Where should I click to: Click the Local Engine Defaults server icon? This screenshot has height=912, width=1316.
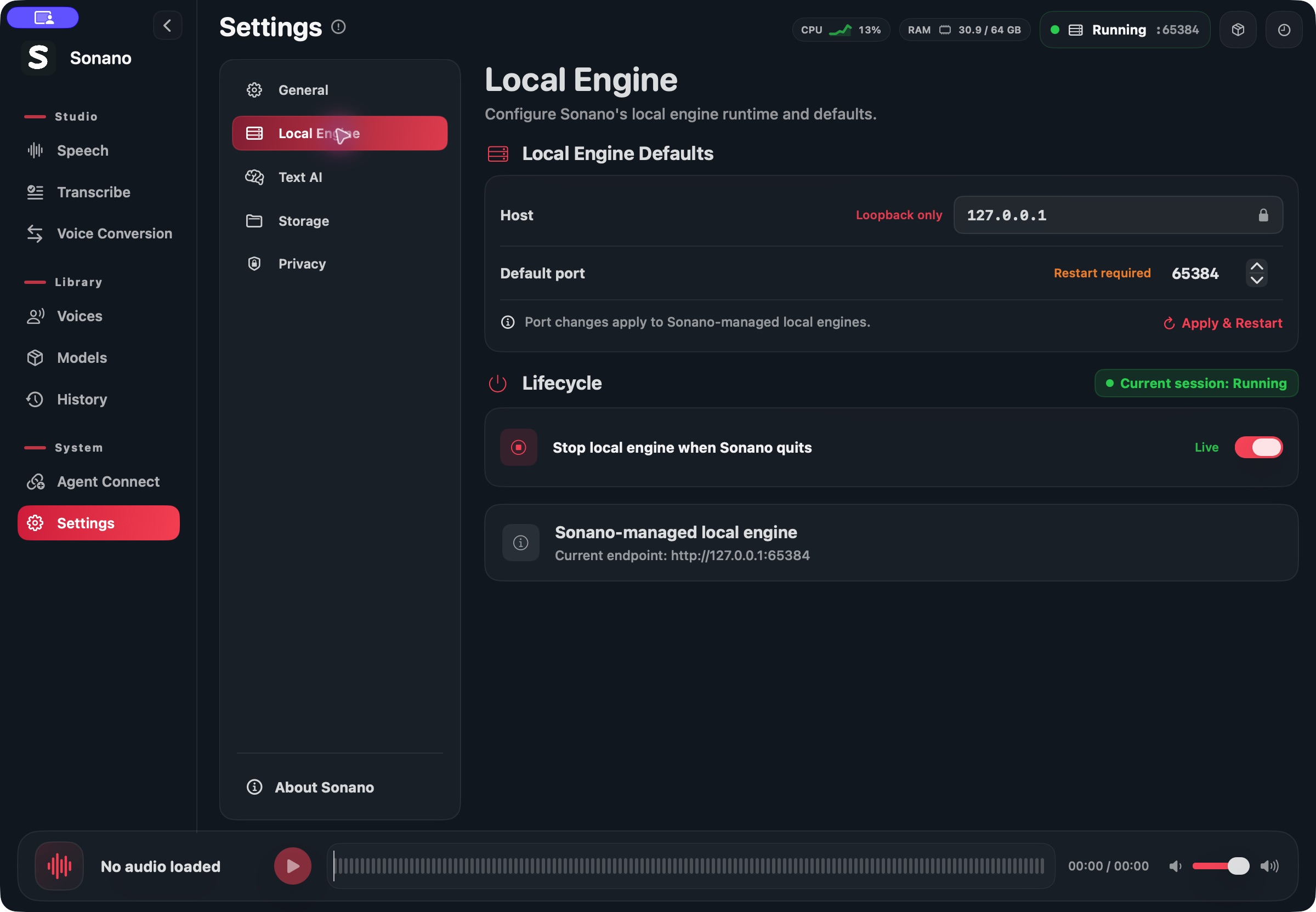(x=497, y=153)
